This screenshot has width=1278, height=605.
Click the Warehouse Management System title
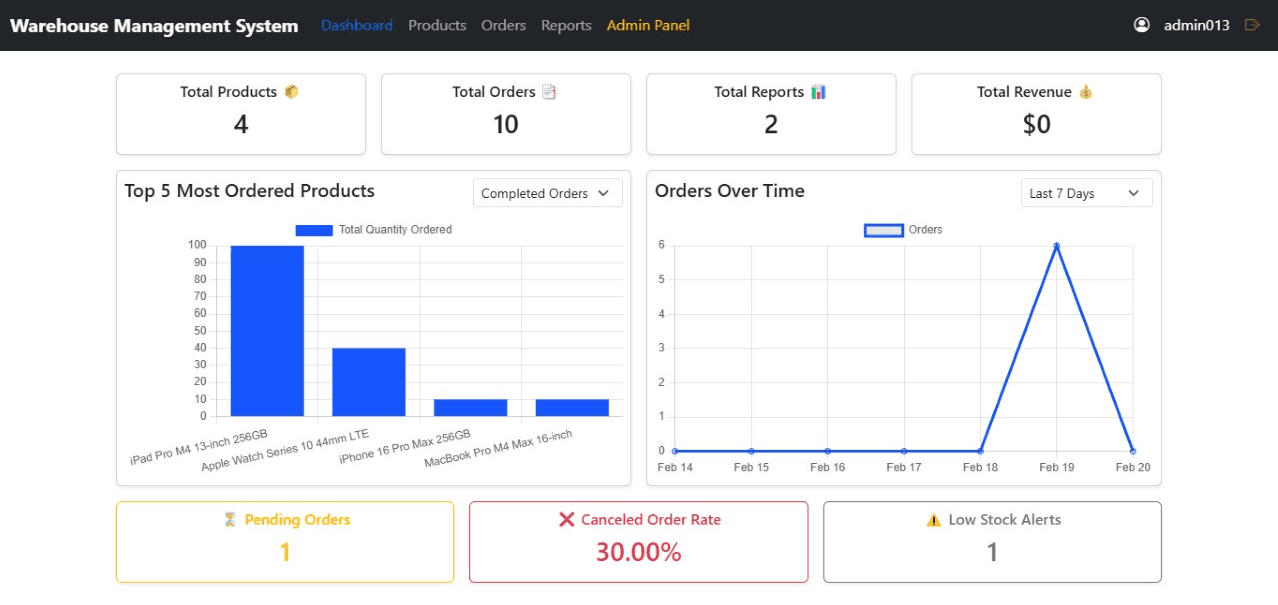(154, 26)
